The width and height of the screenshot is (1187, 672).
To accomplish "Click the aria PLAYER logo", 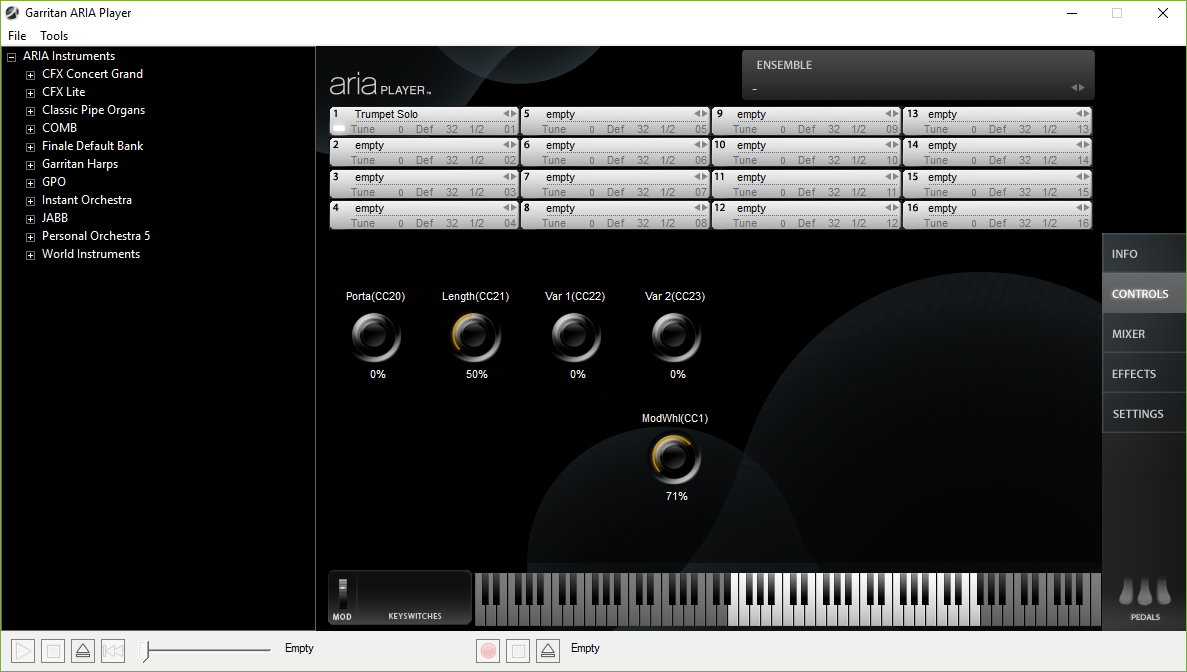I will point(380,85).
